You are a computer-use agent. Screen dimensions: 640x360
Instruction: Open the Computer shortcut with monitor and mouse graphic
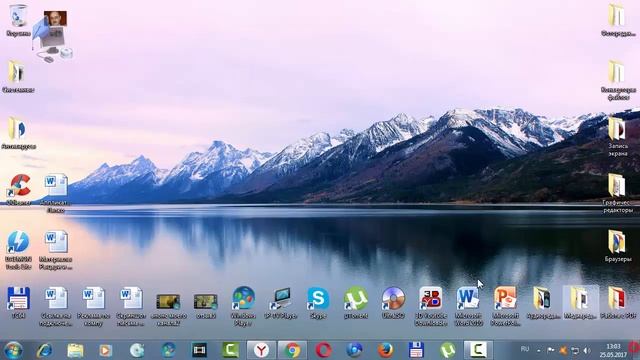tap(54, 36)
